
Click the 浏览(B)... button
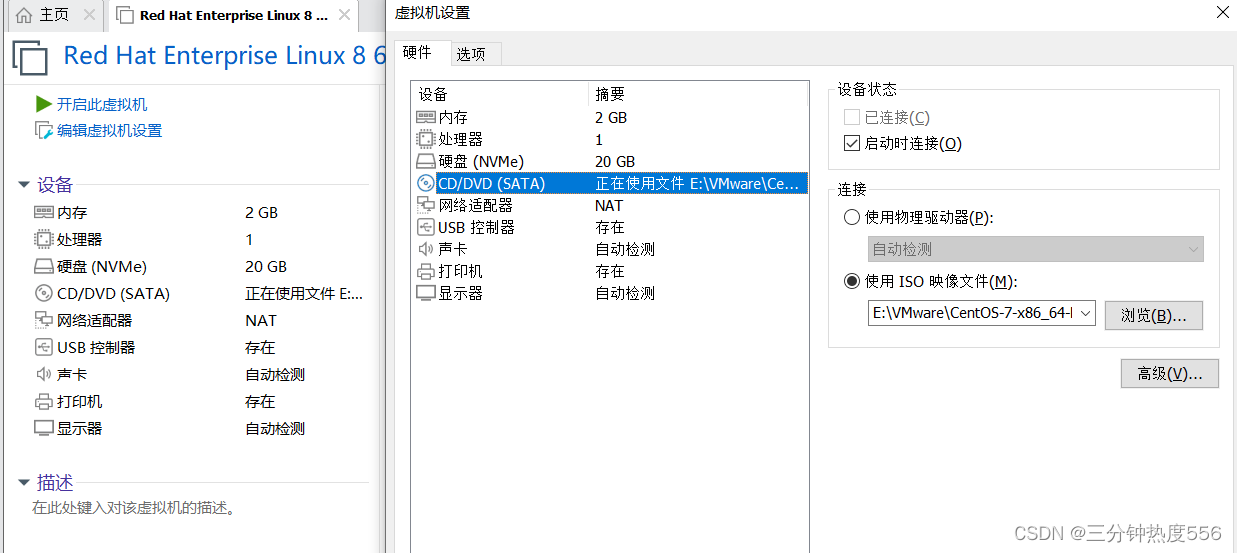[1153, 315]
